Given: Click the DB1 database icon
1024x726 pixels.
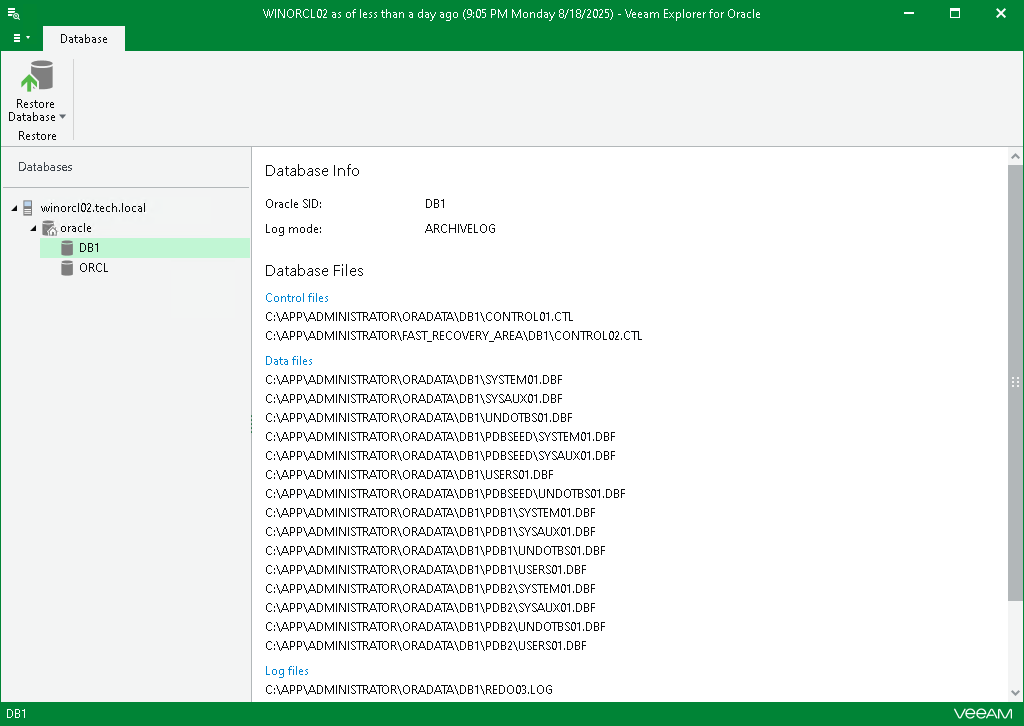Looking at the screenshot, I should pyautogui.click(x=67, y=248).
